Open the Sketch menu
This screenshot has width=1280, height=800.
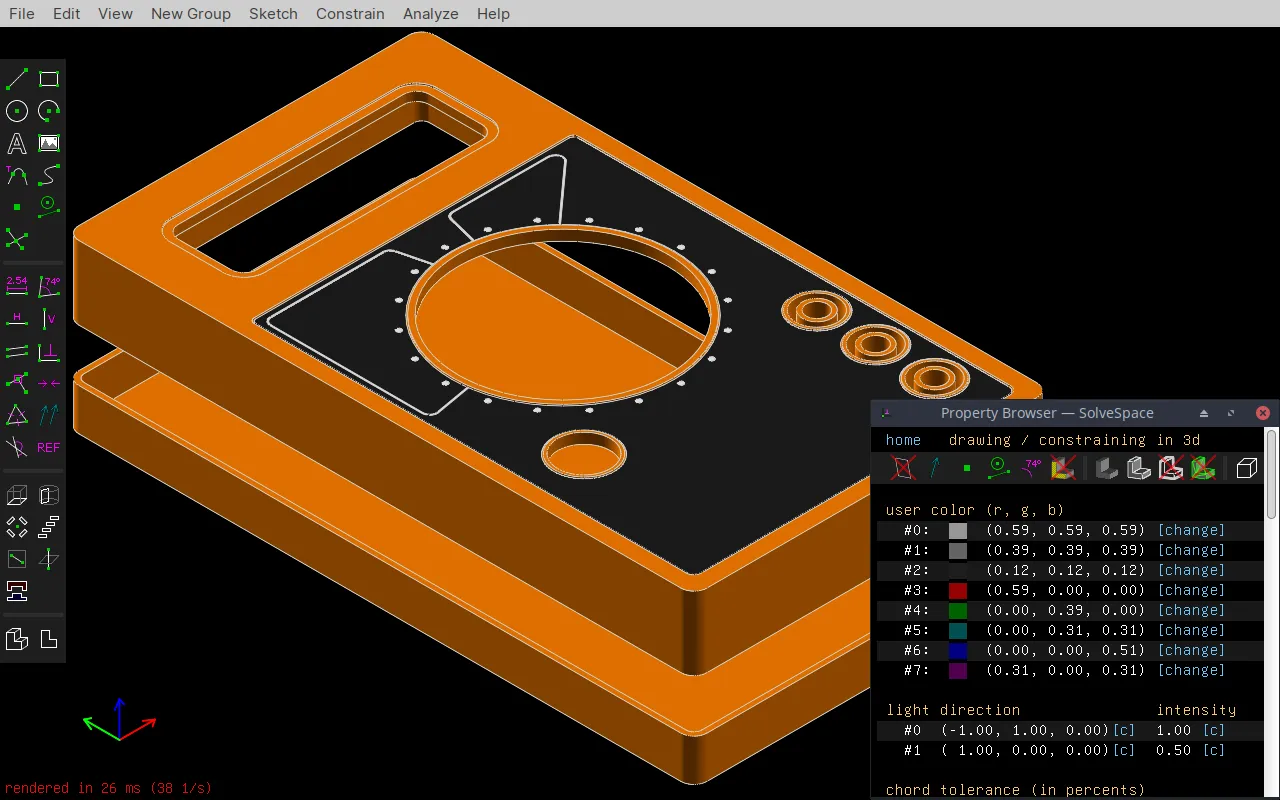pos(273,13)
